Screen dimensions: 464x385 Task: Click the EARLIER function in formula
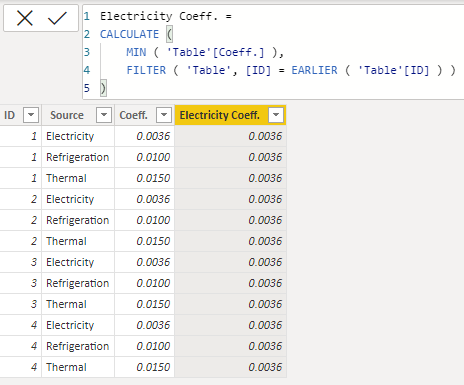[x=314, y=70]
